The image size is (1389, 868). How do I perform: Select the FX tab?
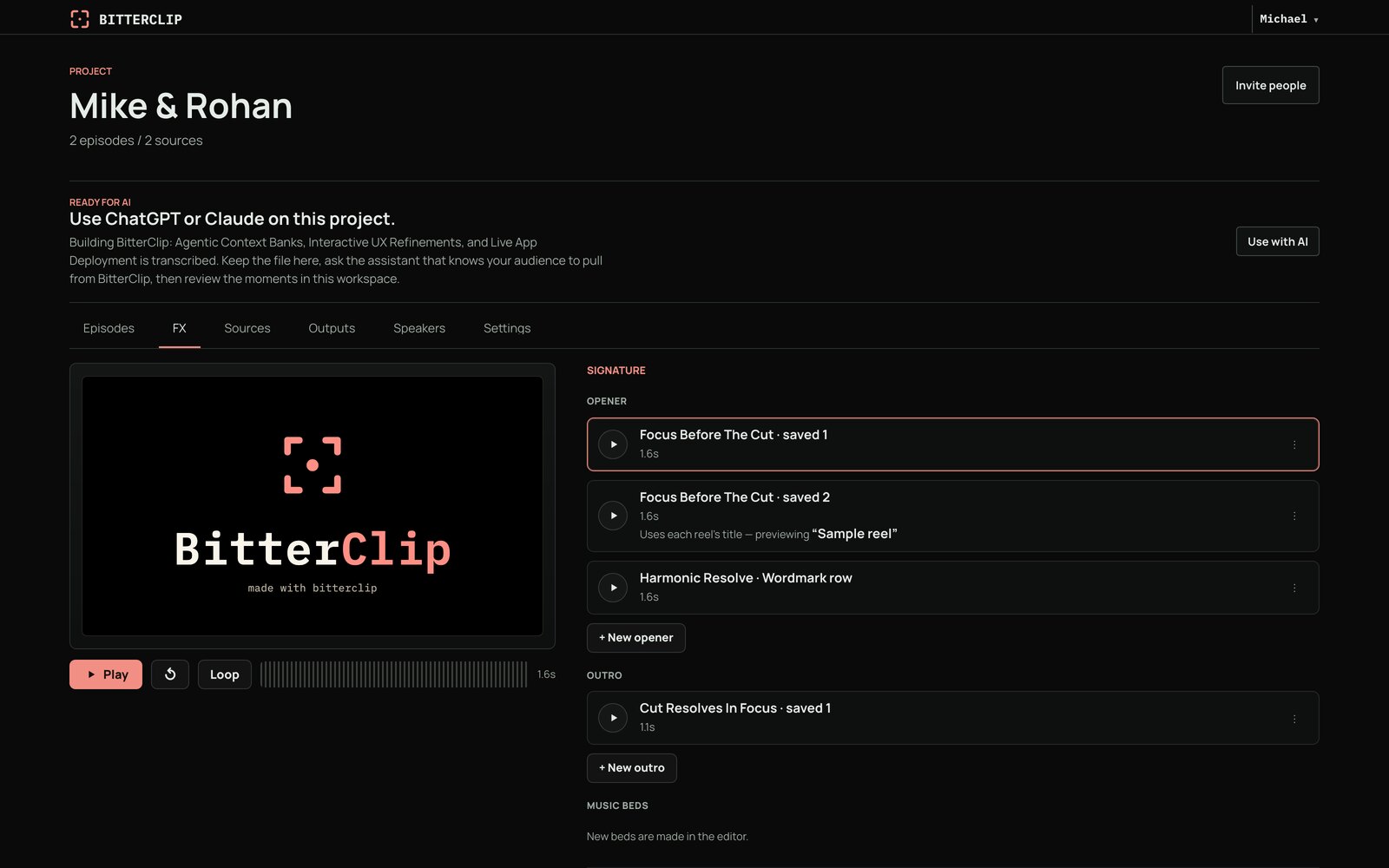[179, 328]
